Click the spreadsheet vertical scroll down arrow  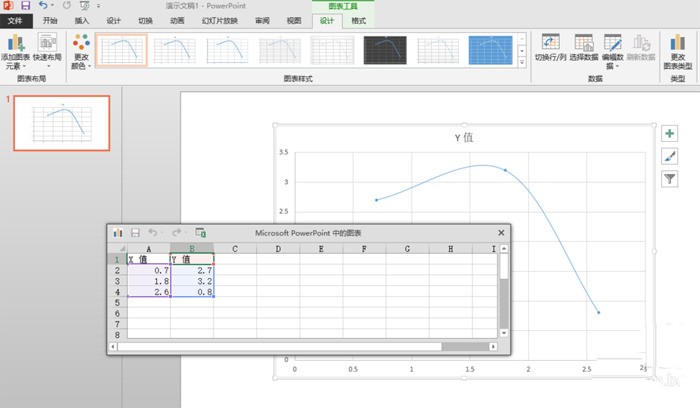coord(504,333)
